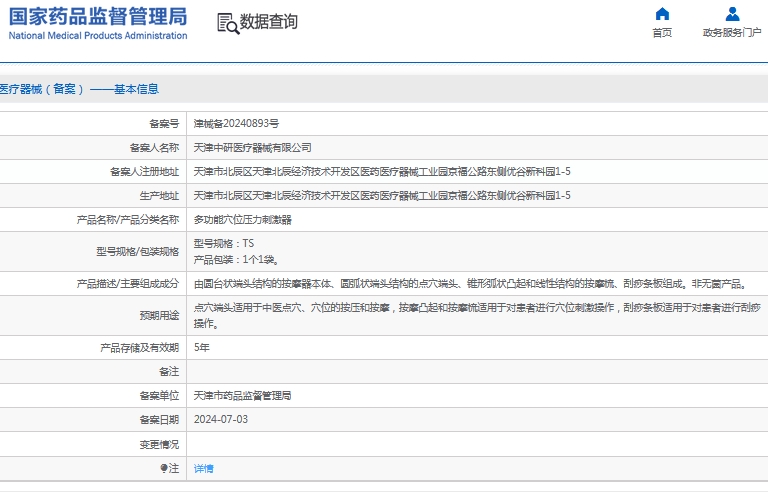Click the 预期用途 intended use value text

[x=477, y=316]
